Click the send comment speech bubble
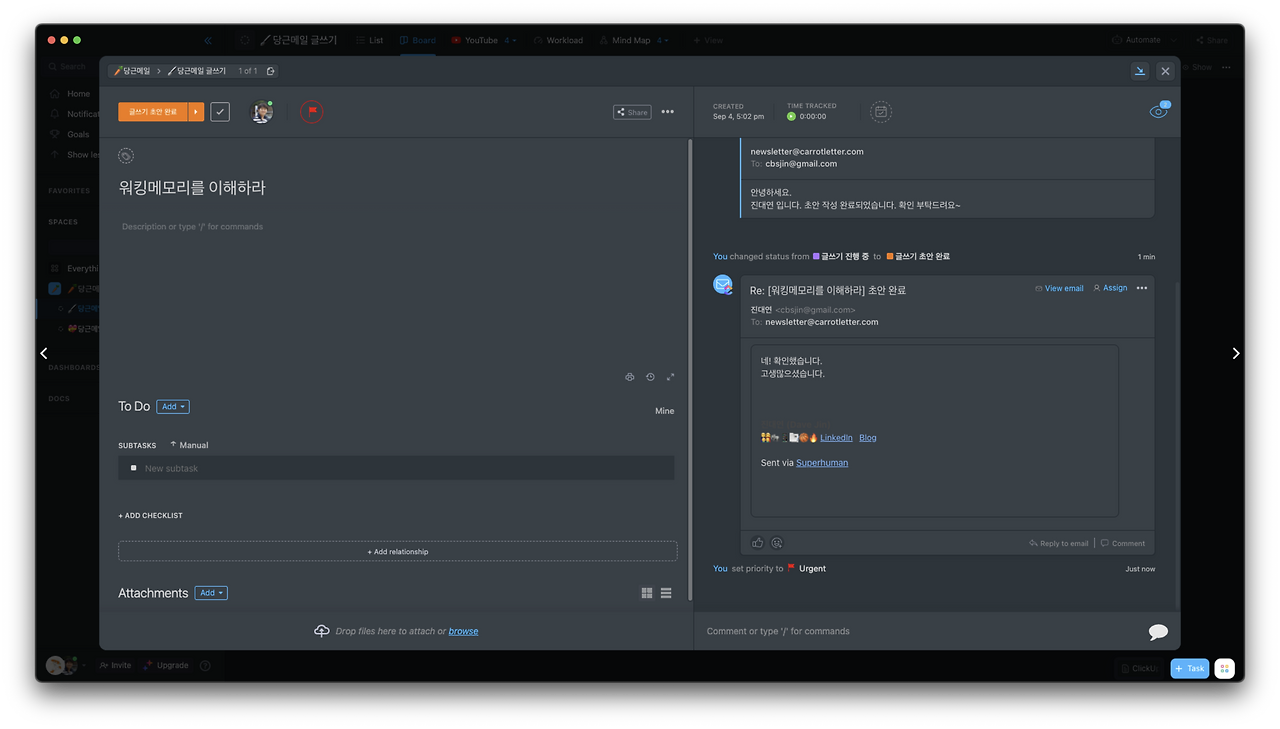Screen dimensions: 1280x729 point(1158,632)
